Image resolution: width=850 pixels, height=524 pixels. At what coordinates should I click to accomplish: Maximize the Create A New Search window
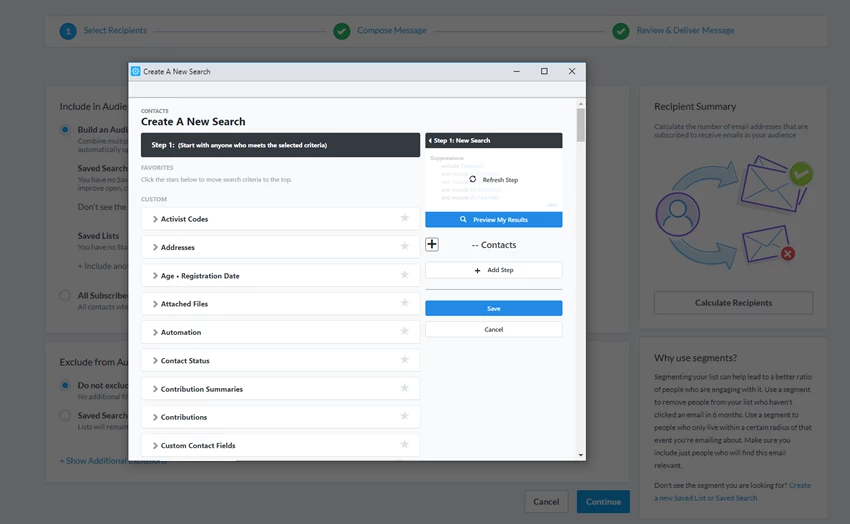point(544,72)
